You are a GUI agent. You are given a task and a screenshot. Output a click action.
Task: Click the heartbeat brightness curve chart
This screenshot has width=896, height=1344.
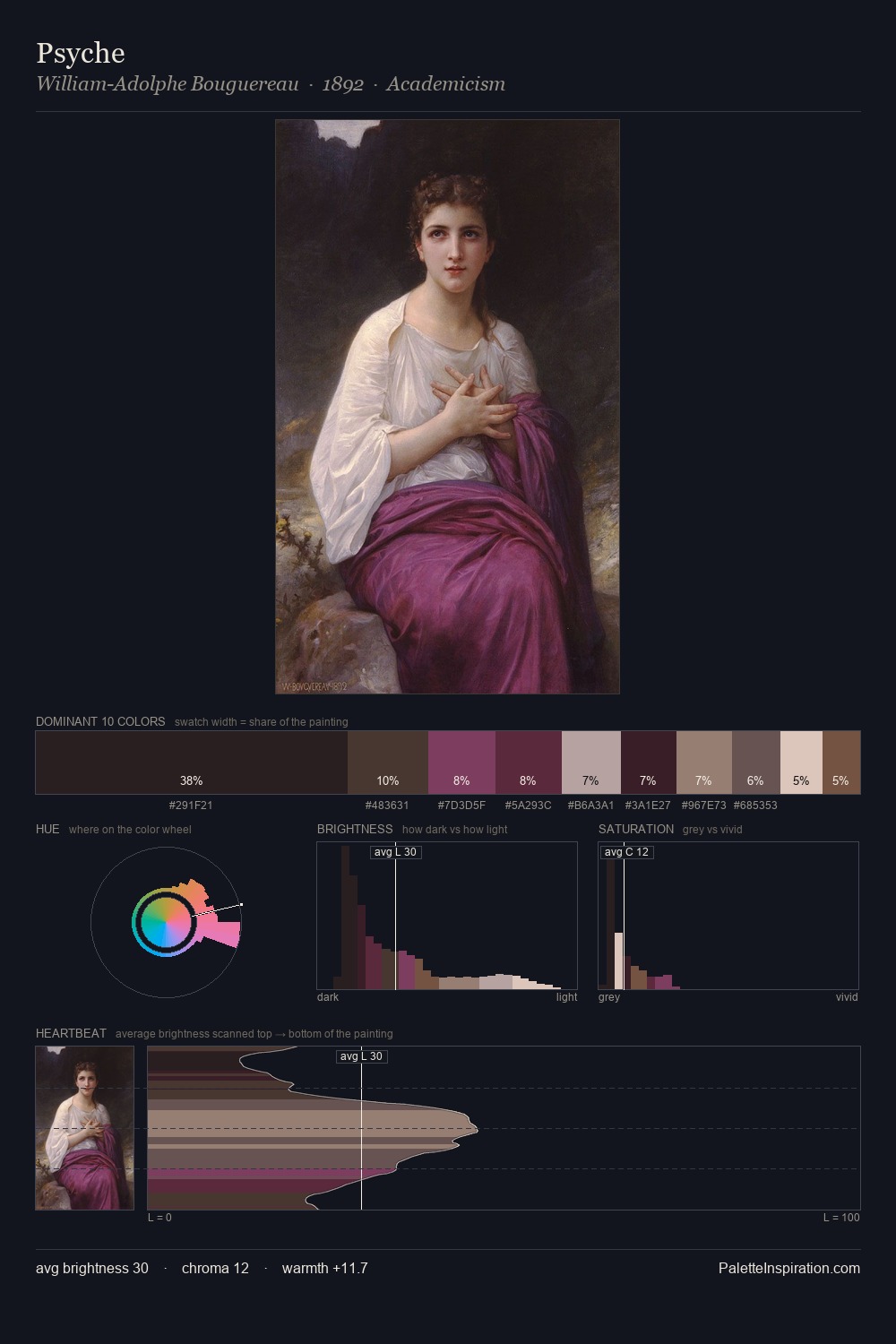tap(504, 1128)
